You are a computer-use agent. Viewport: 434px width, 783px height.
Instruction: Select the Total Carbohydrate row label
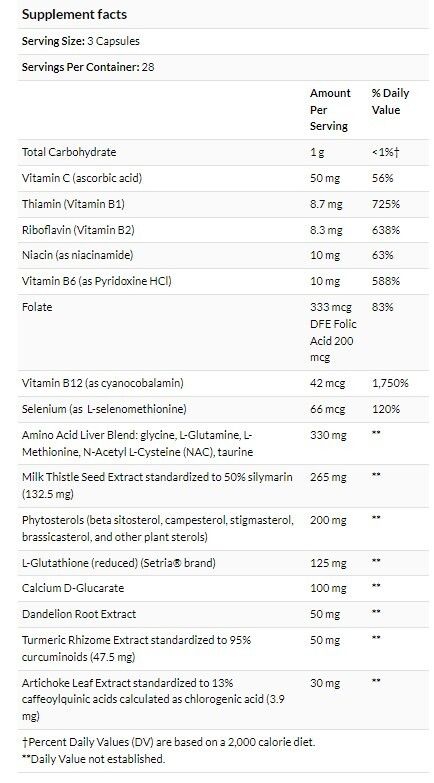[x=69, y=152]
